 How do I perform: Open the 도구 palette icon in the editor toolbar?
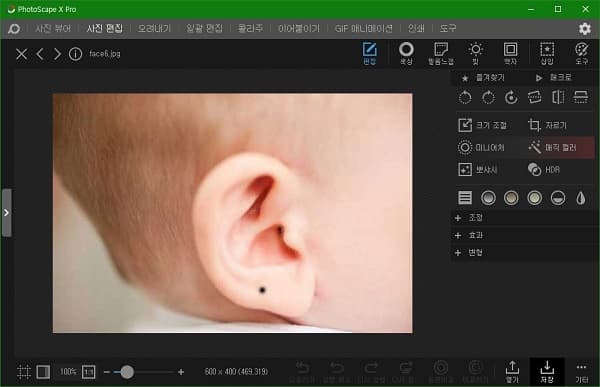(582, 54)
